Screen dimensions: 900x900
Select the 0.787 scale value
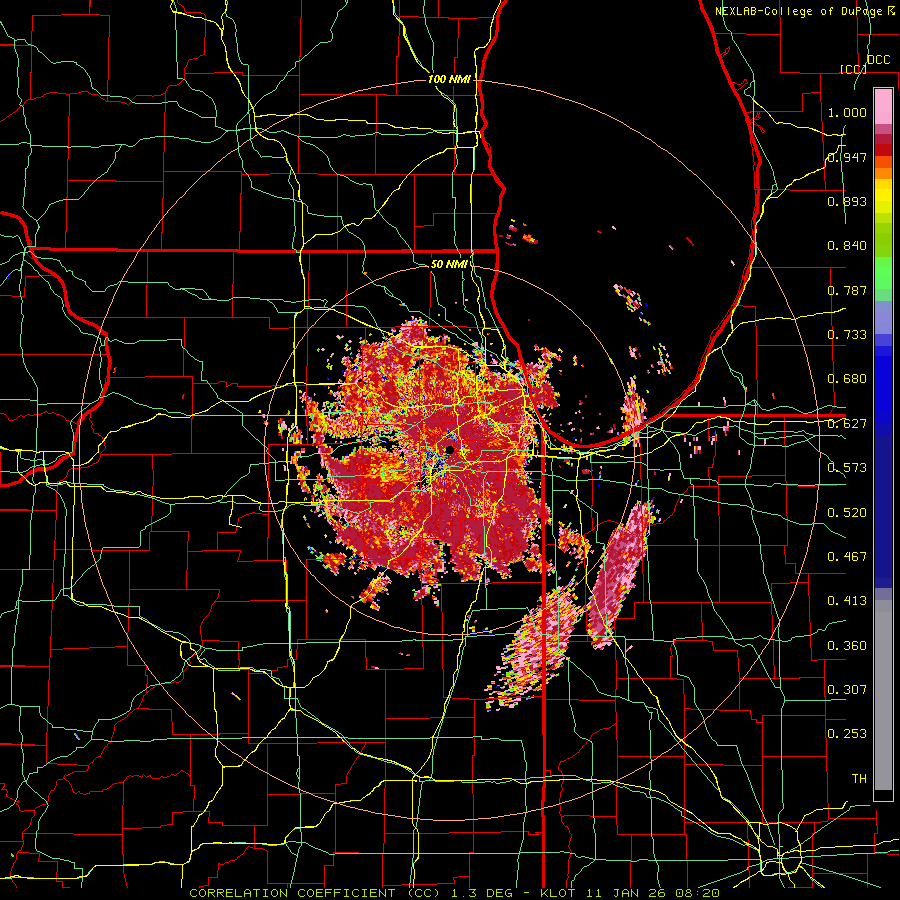click(847, 290)
